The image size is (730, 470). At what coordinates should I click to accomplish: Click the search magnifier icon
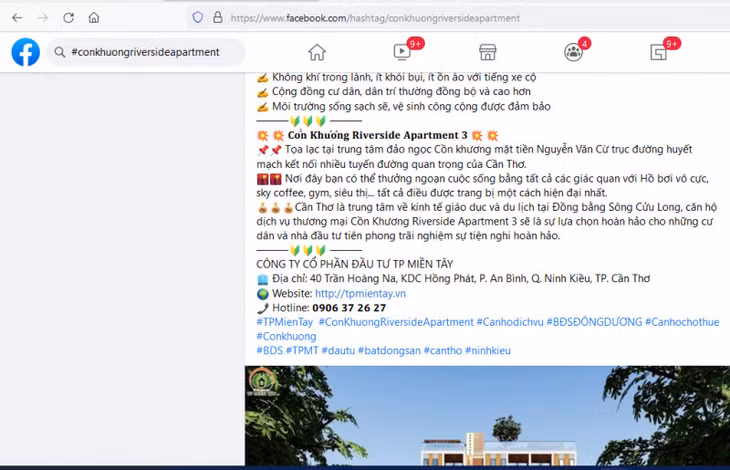tap(60, 52)
